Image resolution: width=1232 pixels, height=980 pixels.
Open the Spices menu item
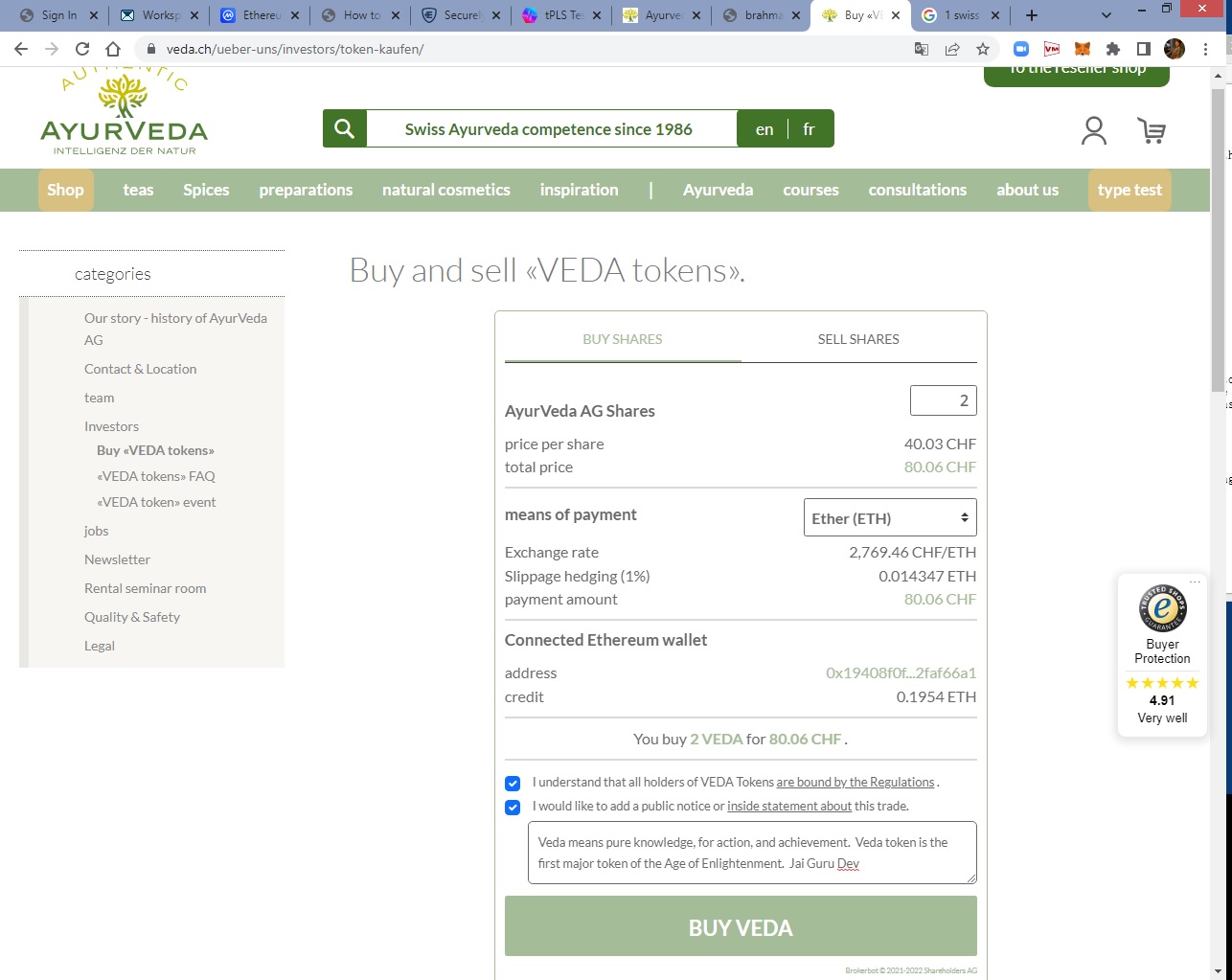pyautogui.click(x=206, y=190)
